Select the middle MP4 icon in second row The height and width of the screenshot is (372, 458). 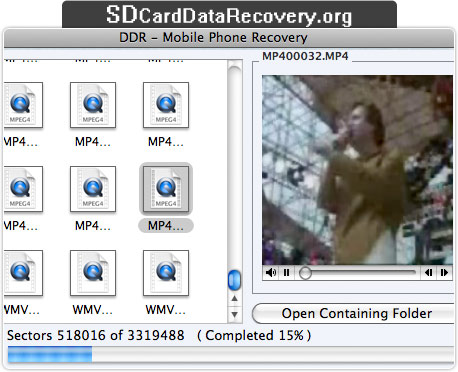point(93,189)
